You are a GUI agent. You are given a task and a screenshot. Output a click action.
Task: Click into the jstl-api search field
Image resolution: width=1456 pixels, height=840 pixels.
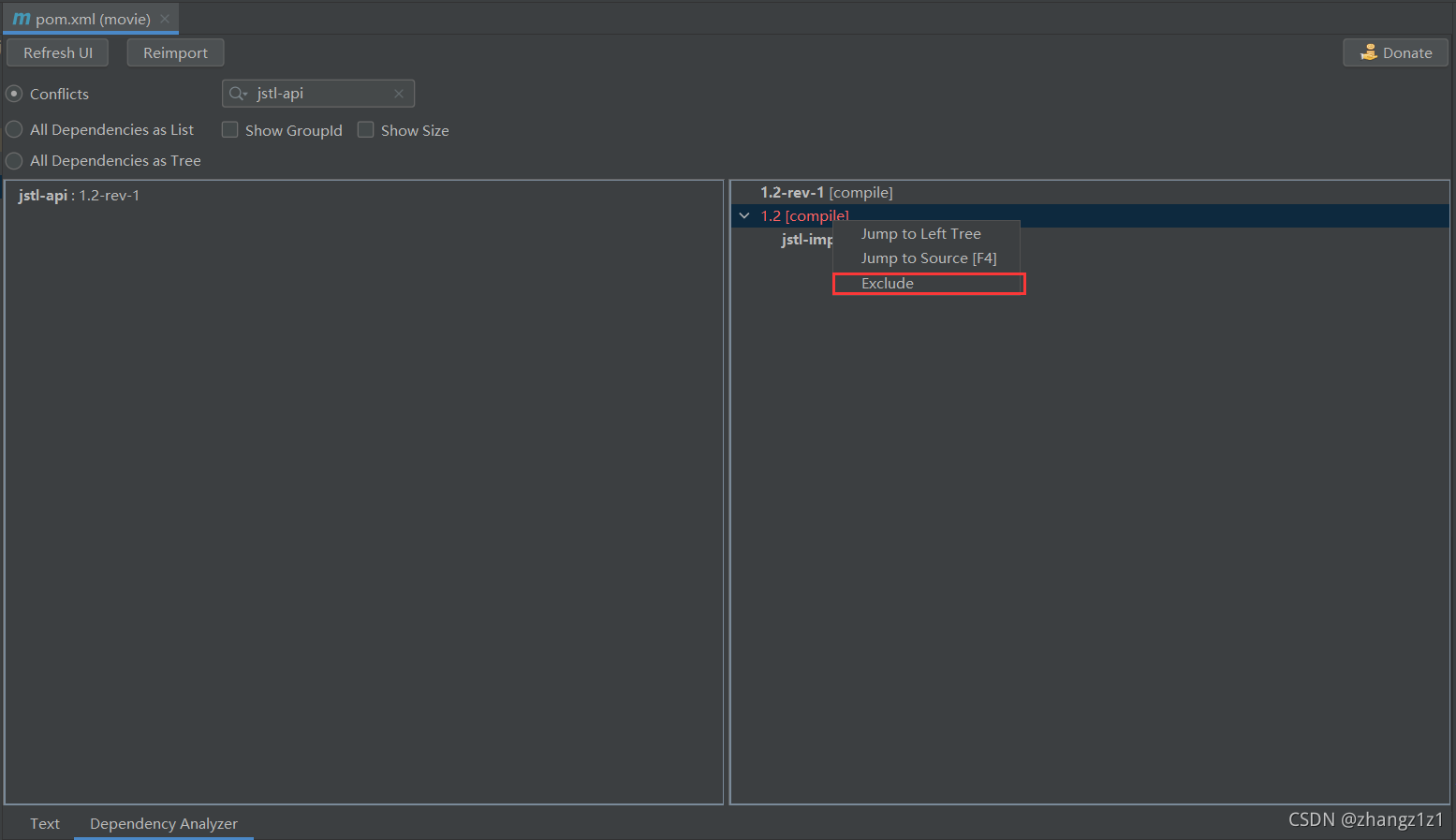point(318,94)
